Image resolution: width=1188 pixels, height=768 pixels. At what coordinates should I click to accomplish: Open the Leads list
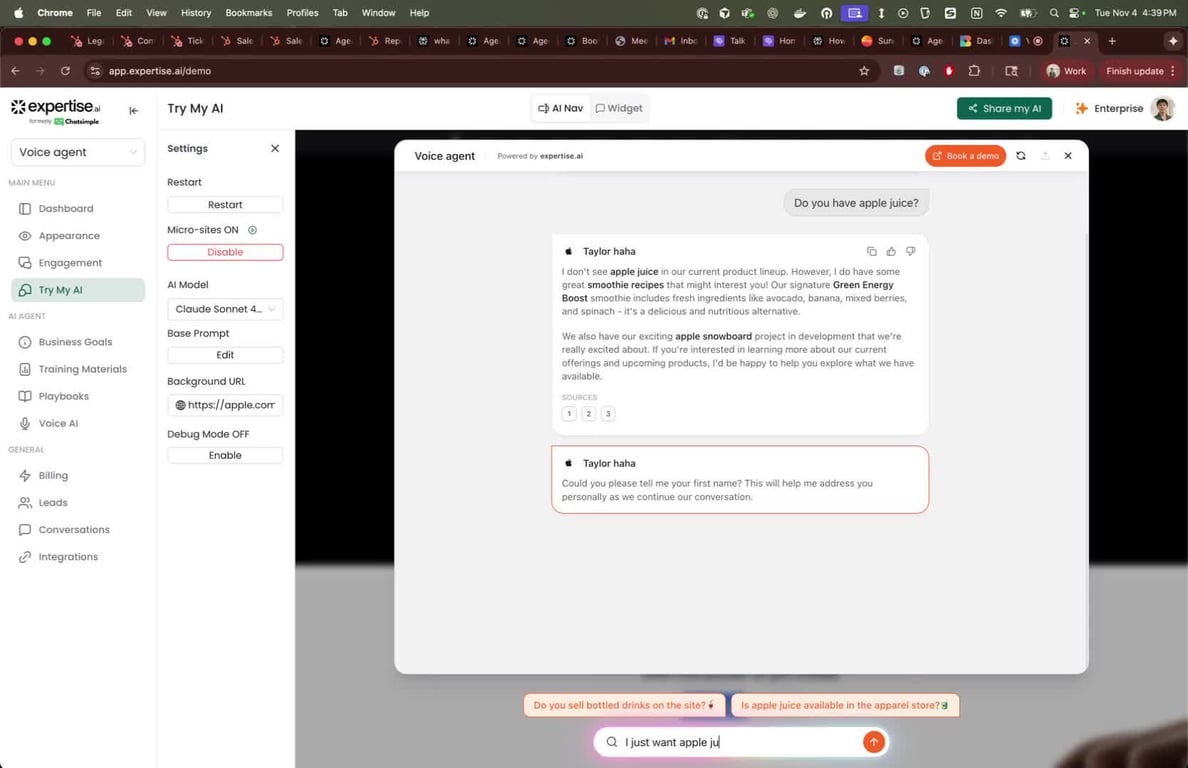[x=53, y=502]
